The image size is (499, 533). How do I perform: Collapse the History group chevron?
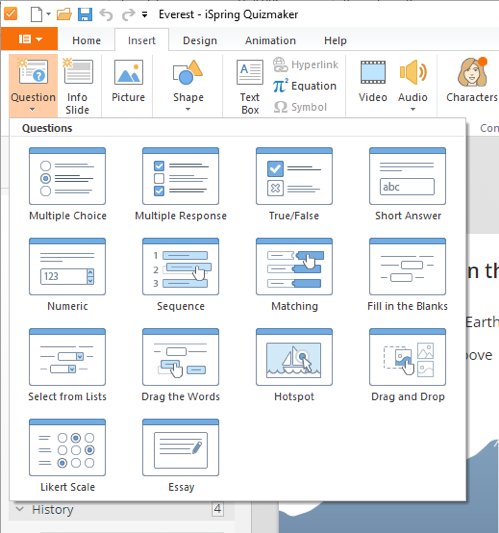20,509
